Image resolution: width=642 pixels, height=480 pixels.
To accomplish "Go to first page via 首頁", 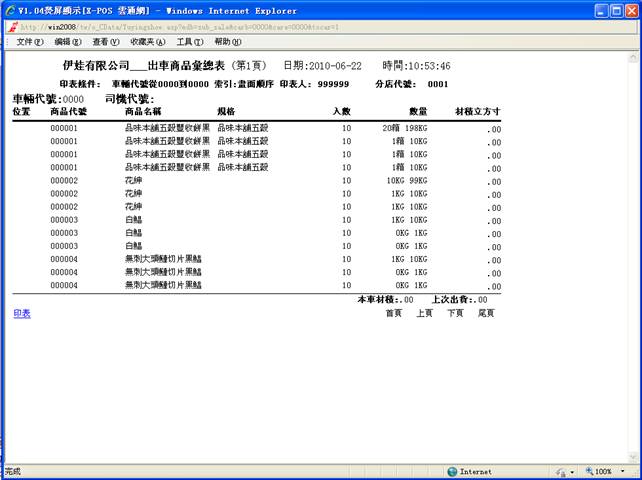I will (x=394, y=313).
